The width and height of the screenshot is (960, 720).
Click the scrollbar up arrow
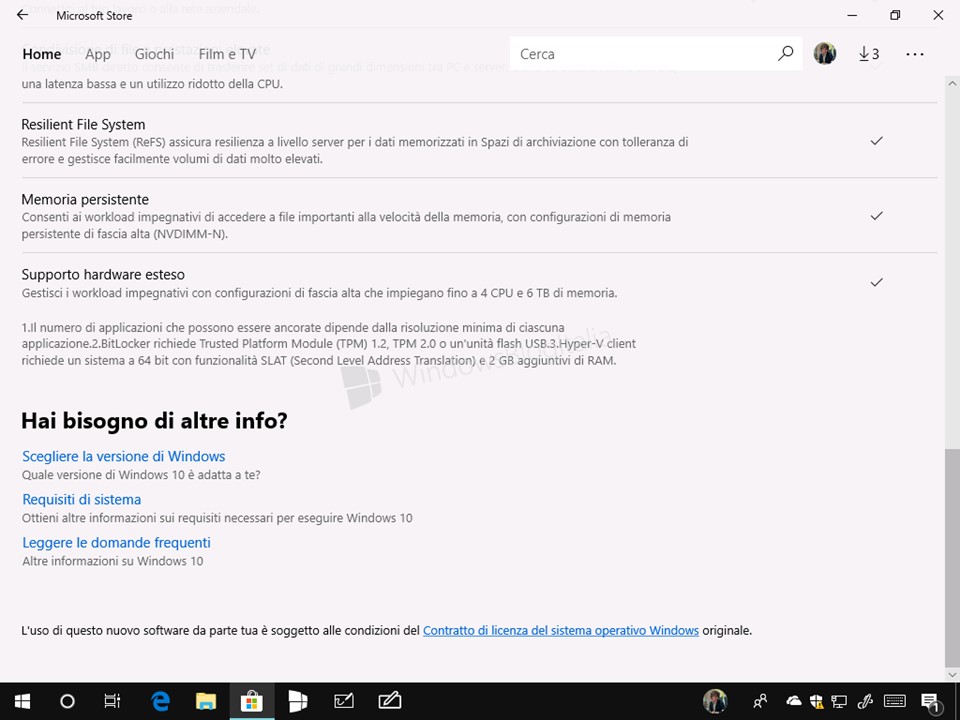pyautogui.click(x=952, y=82)
